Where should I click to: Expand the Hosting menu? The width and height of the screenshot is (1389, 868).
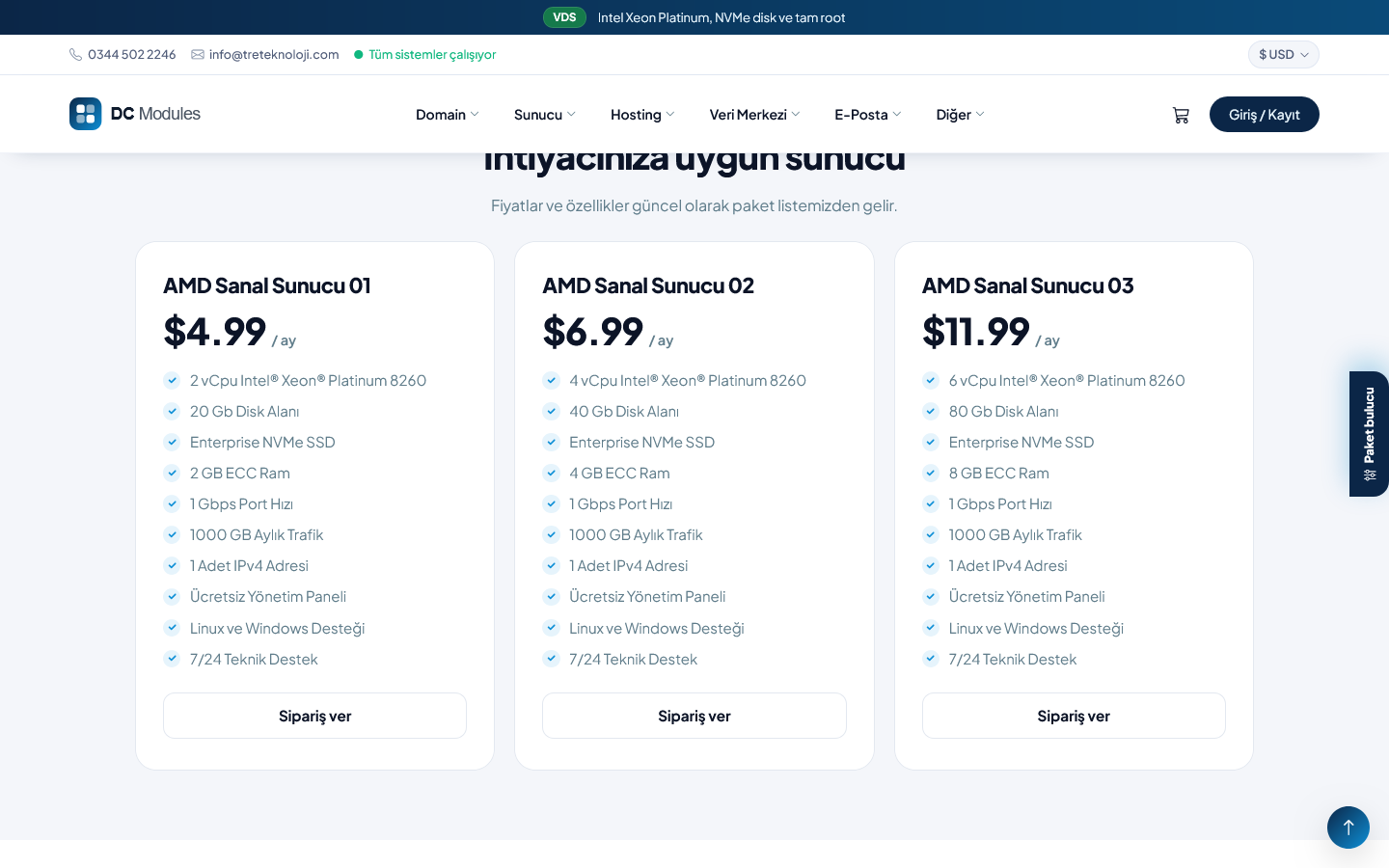642,115
